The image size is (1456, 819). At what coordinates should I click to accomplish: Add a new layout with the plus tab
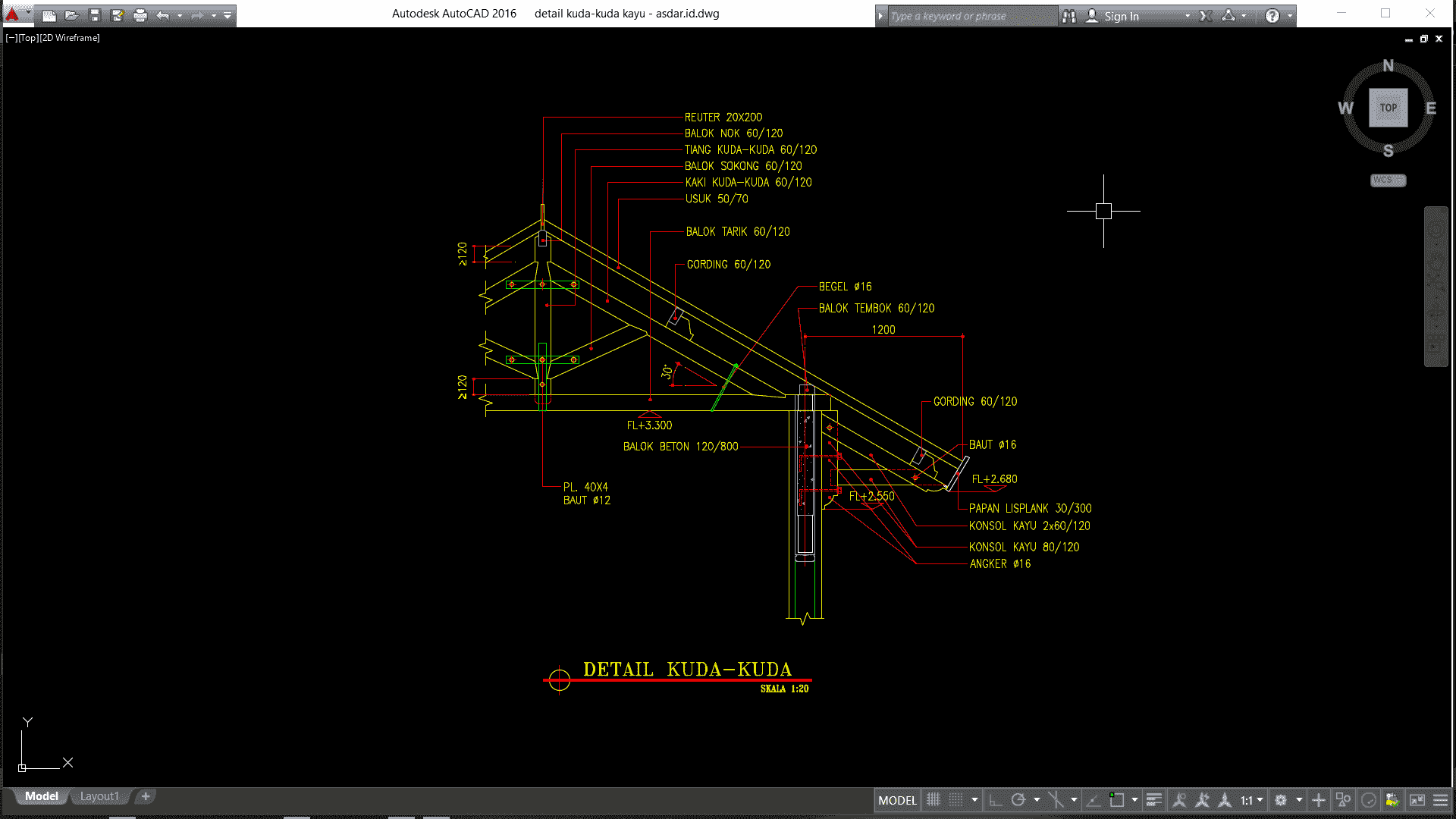[146, 796]
